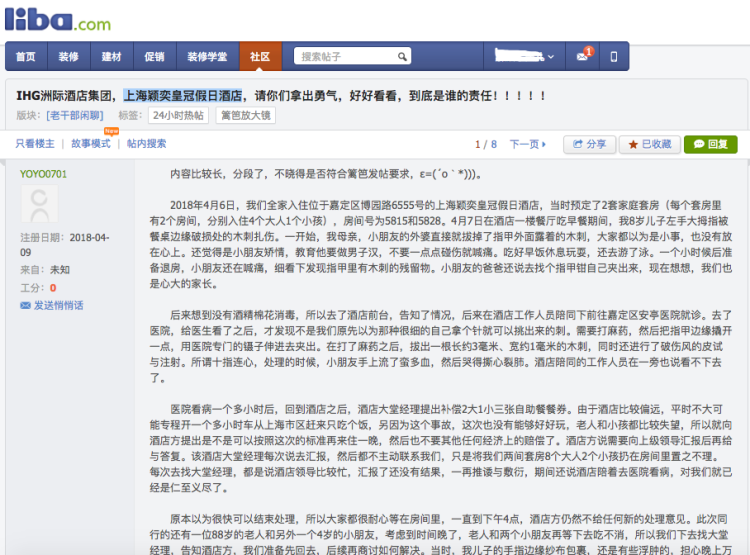The image size is (750, 555).
Task: Toggle the 已收藏 favorite star button
Action: [650, 144]
